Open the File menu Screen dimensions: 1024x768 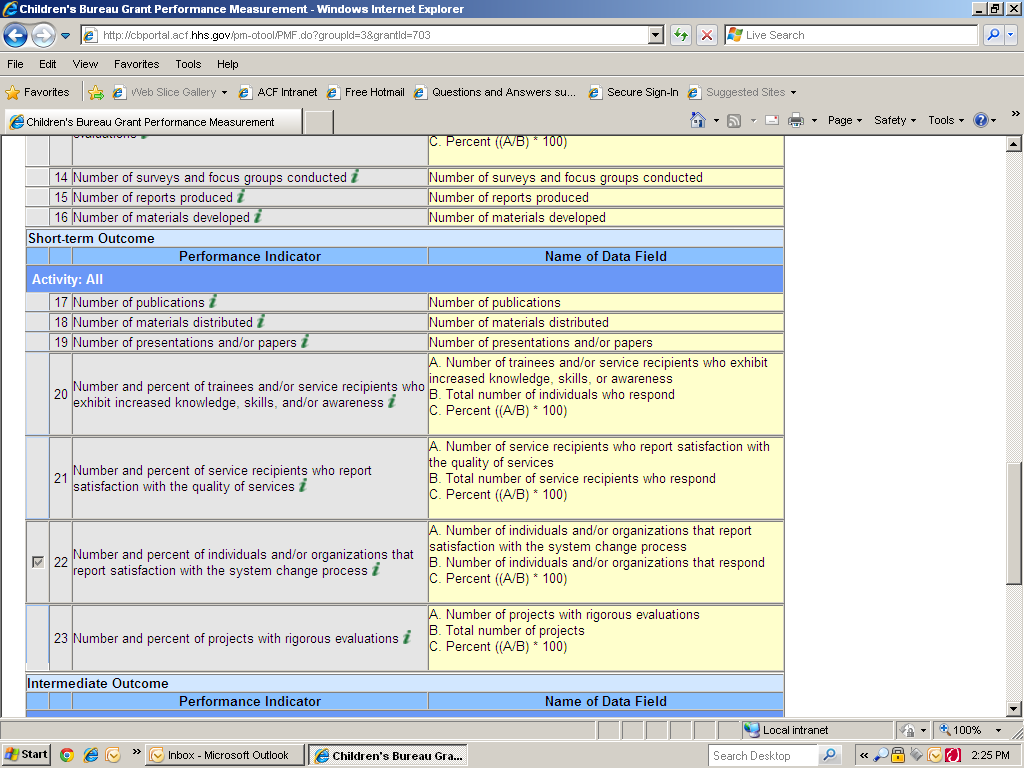15,64
